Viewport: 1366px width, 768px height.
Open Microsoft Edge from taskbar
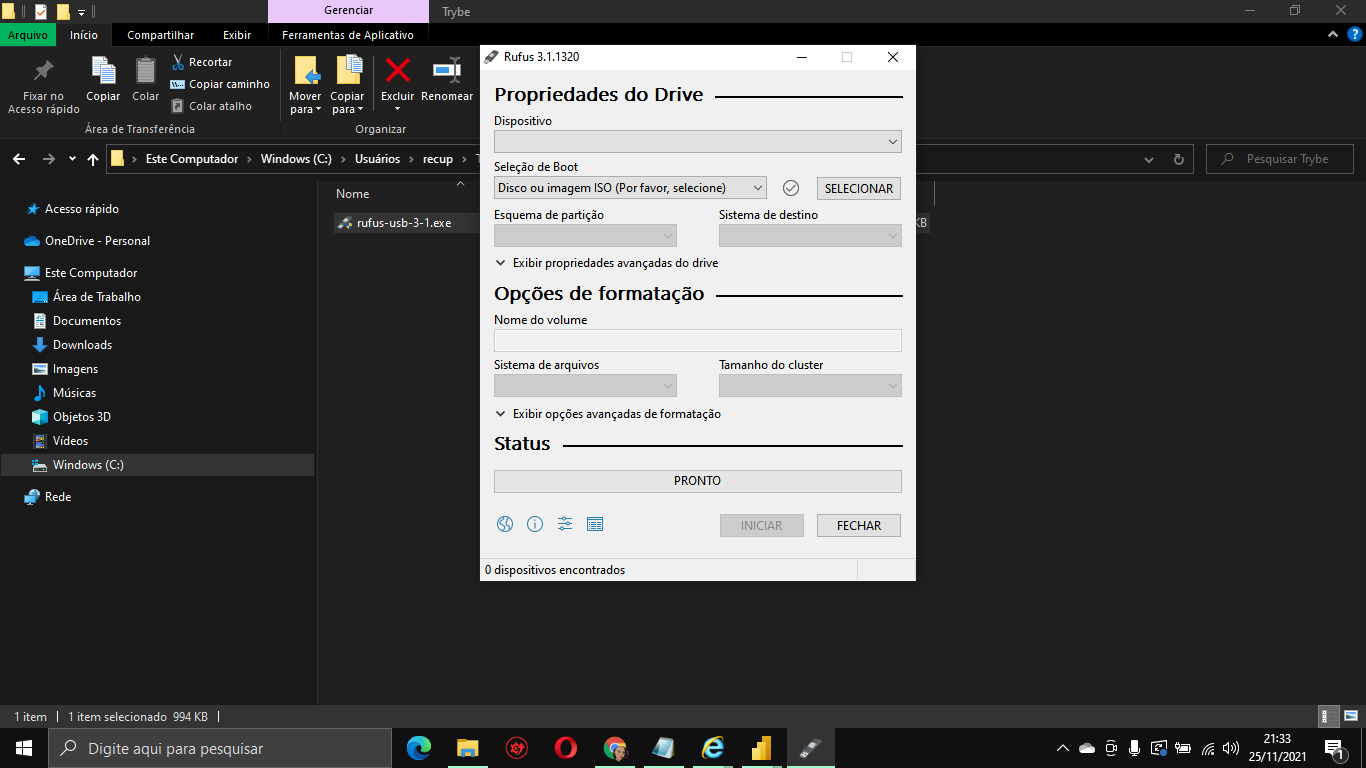pos(419,748)
